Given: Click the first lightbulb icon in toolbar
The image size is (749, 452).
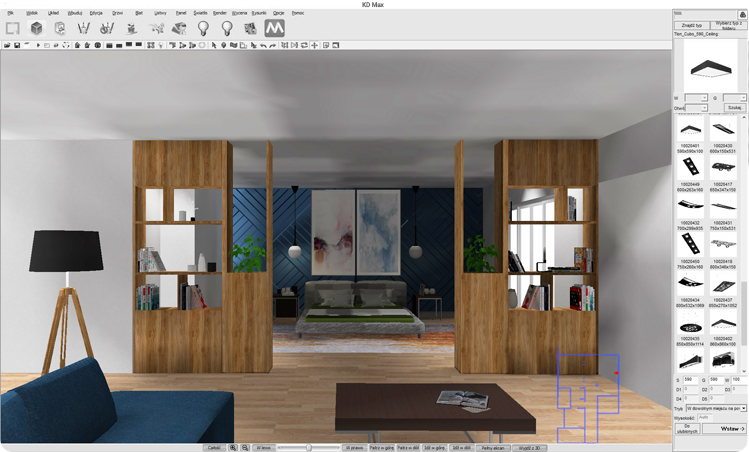Looking at the screenshot, I should coord(204,29).
